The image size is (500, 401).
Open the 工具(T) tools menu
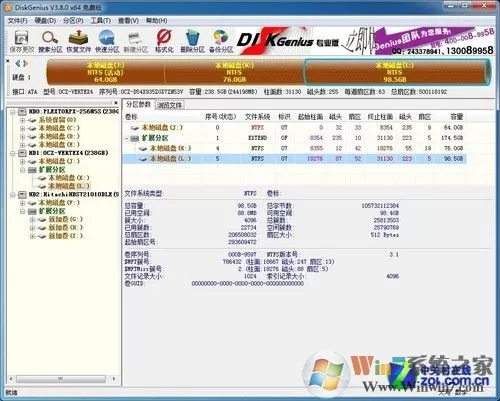100,21
